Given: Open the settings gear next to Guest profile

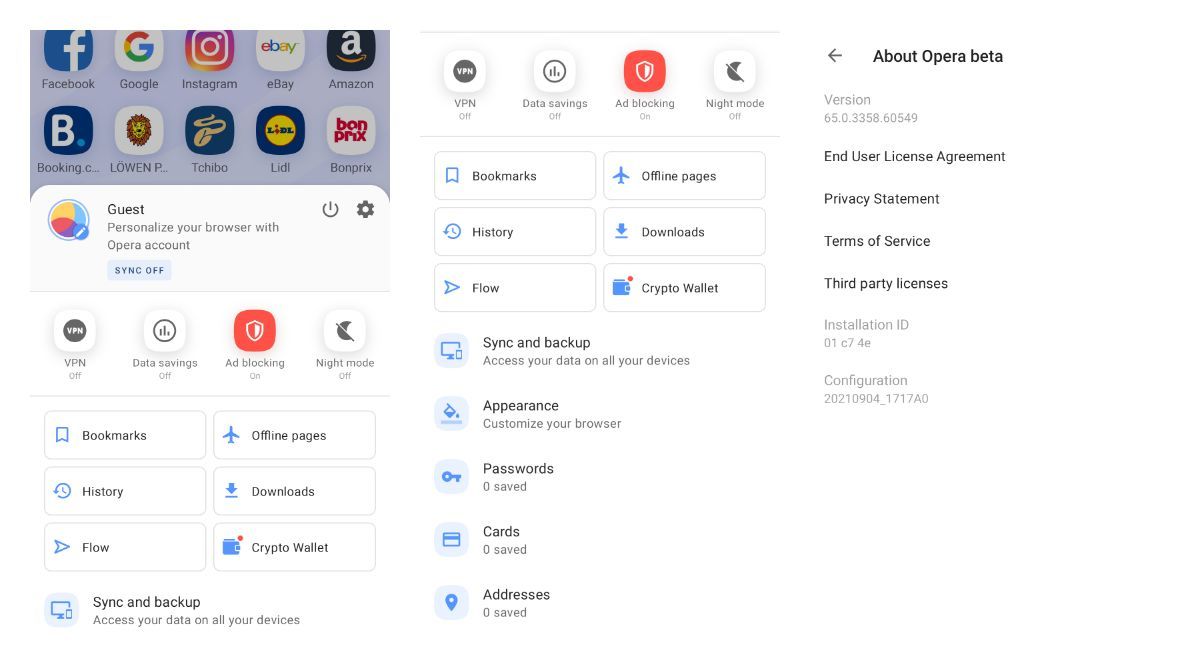Looking at the screenshot, I should tap(365, 209).
